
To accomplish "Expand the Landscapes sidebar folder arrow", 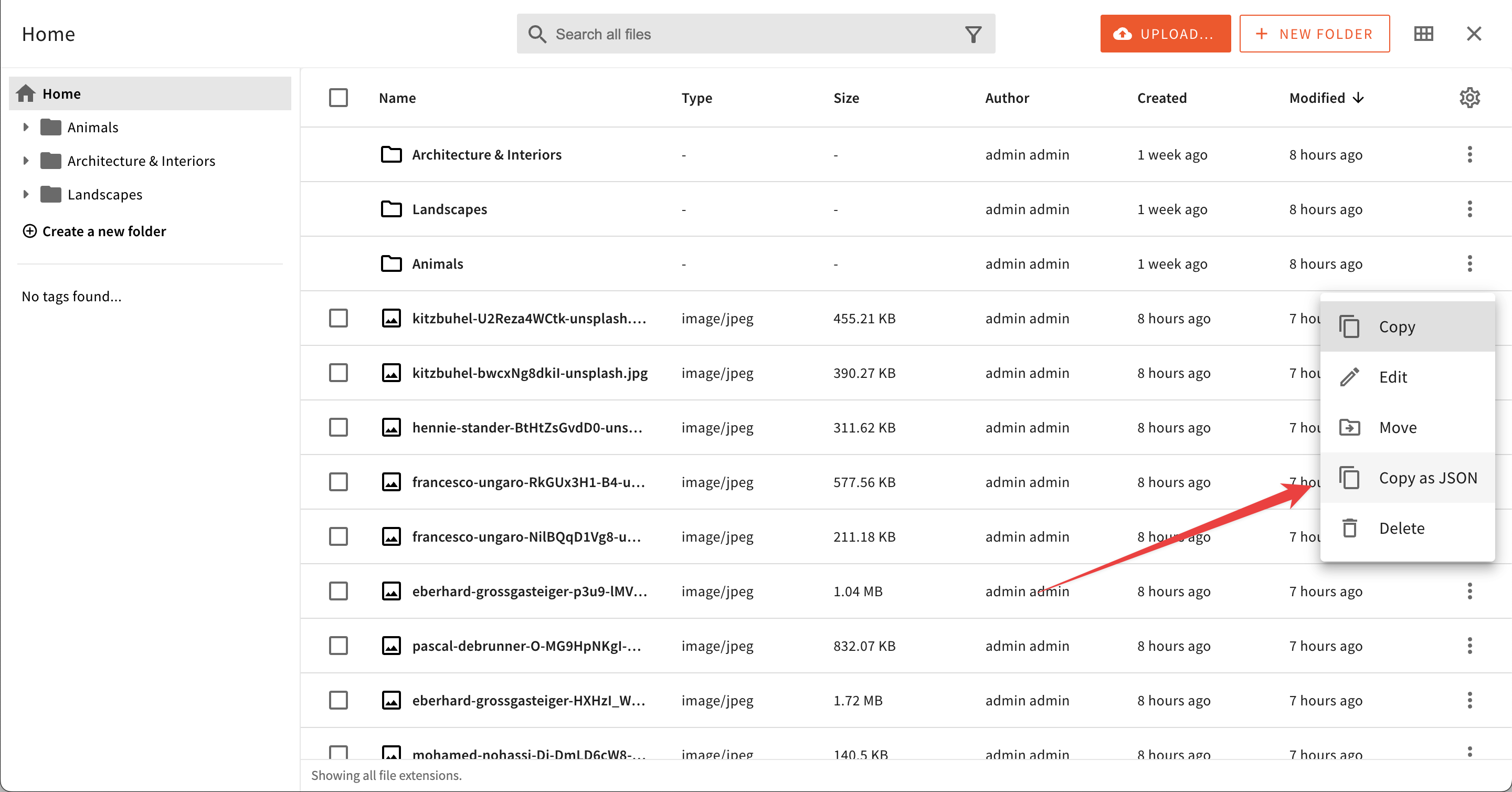I will pyautogui.click(x=25, y=194).
